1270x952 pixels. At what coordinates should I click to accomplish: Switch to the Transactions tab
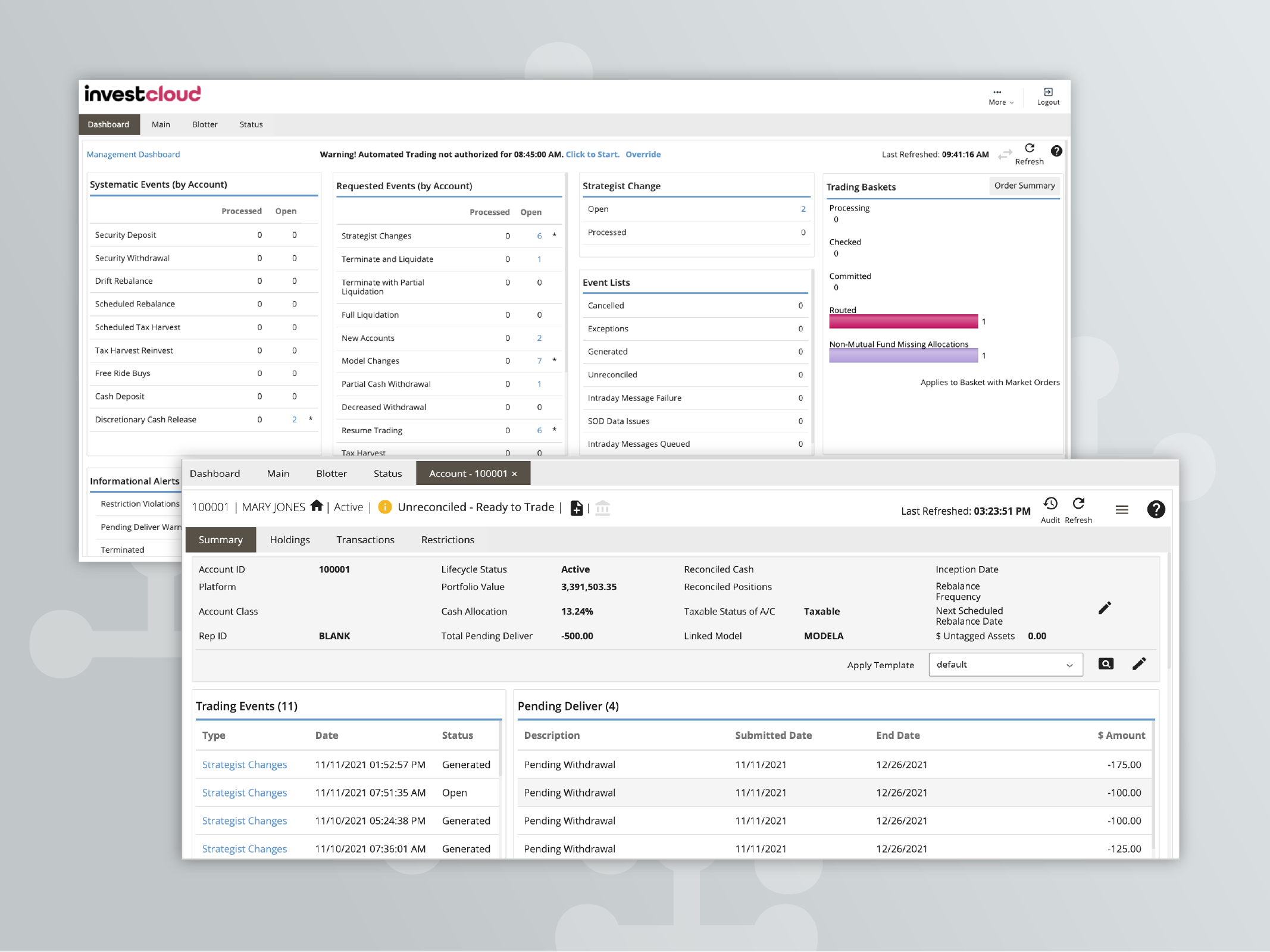pos(365,540)
